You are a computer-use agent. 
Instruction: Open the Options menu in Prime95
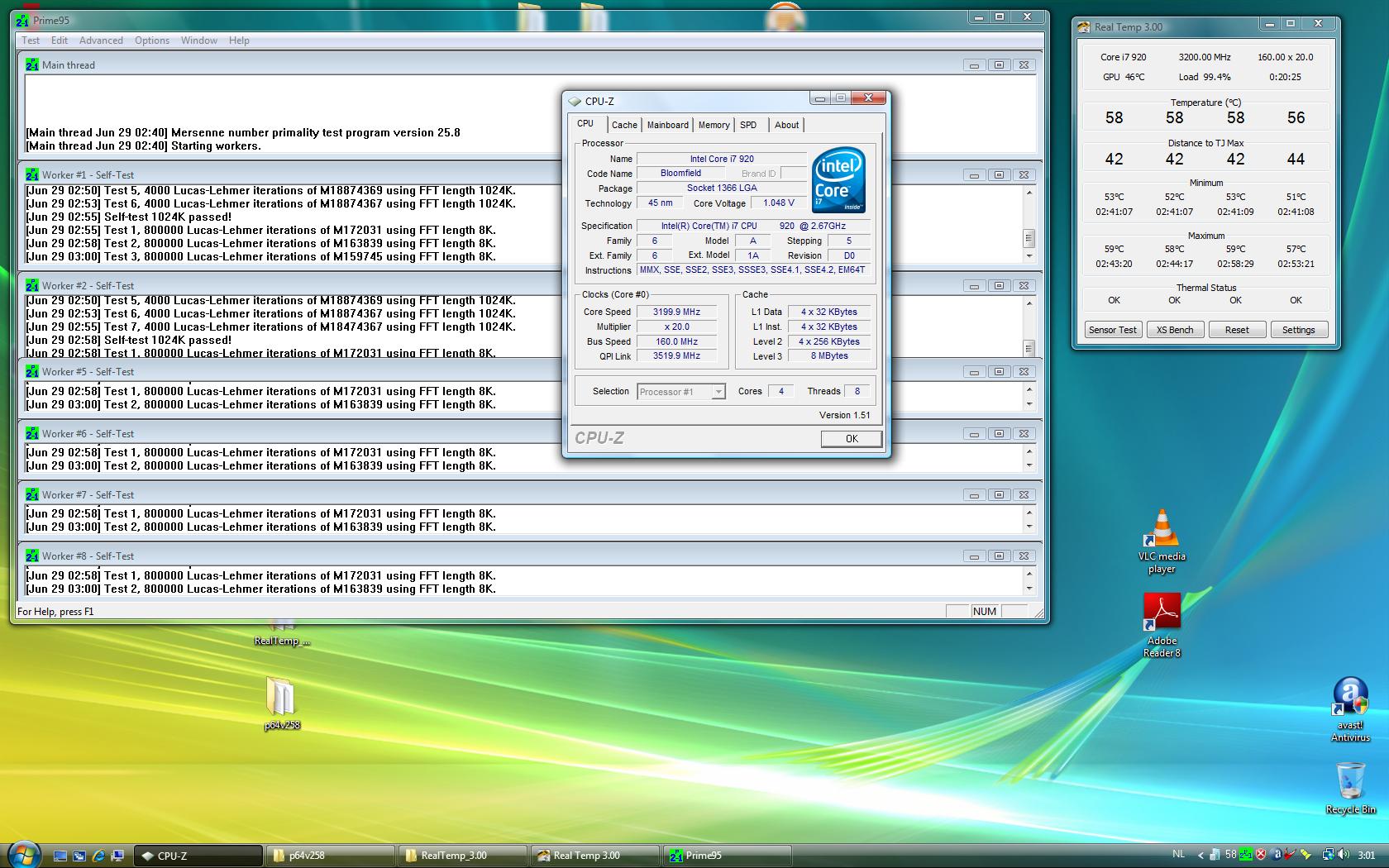[152, 40]
